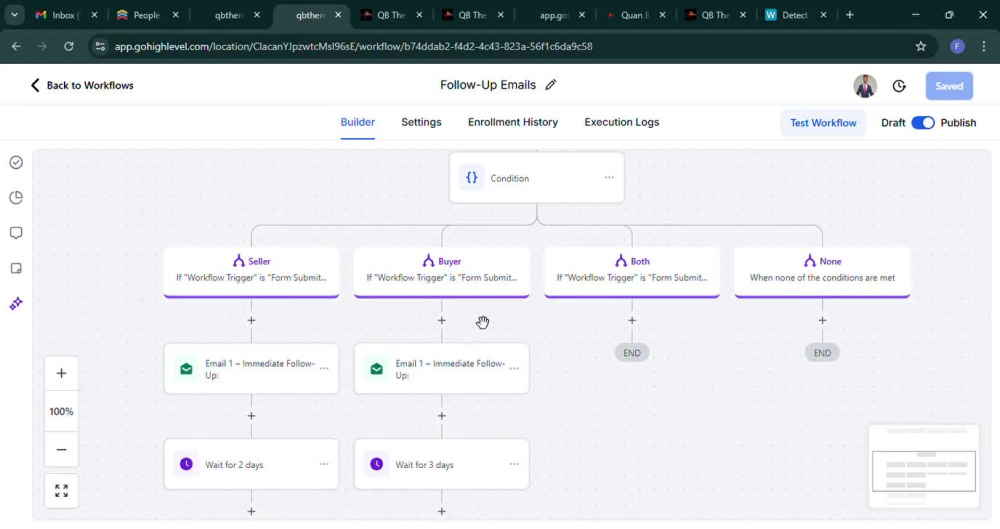The width and height of the screenshot is (1000, 529).
Task: Add a step below the None branch
Action: tap(822, 320)
